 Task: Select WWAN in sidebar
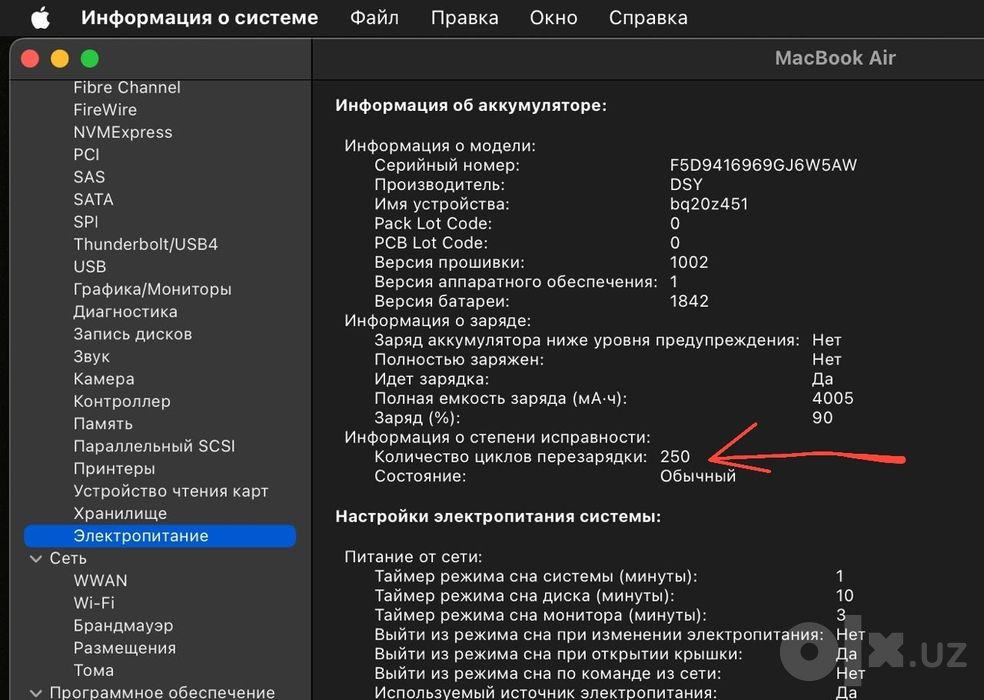click(x=100, y=581)
